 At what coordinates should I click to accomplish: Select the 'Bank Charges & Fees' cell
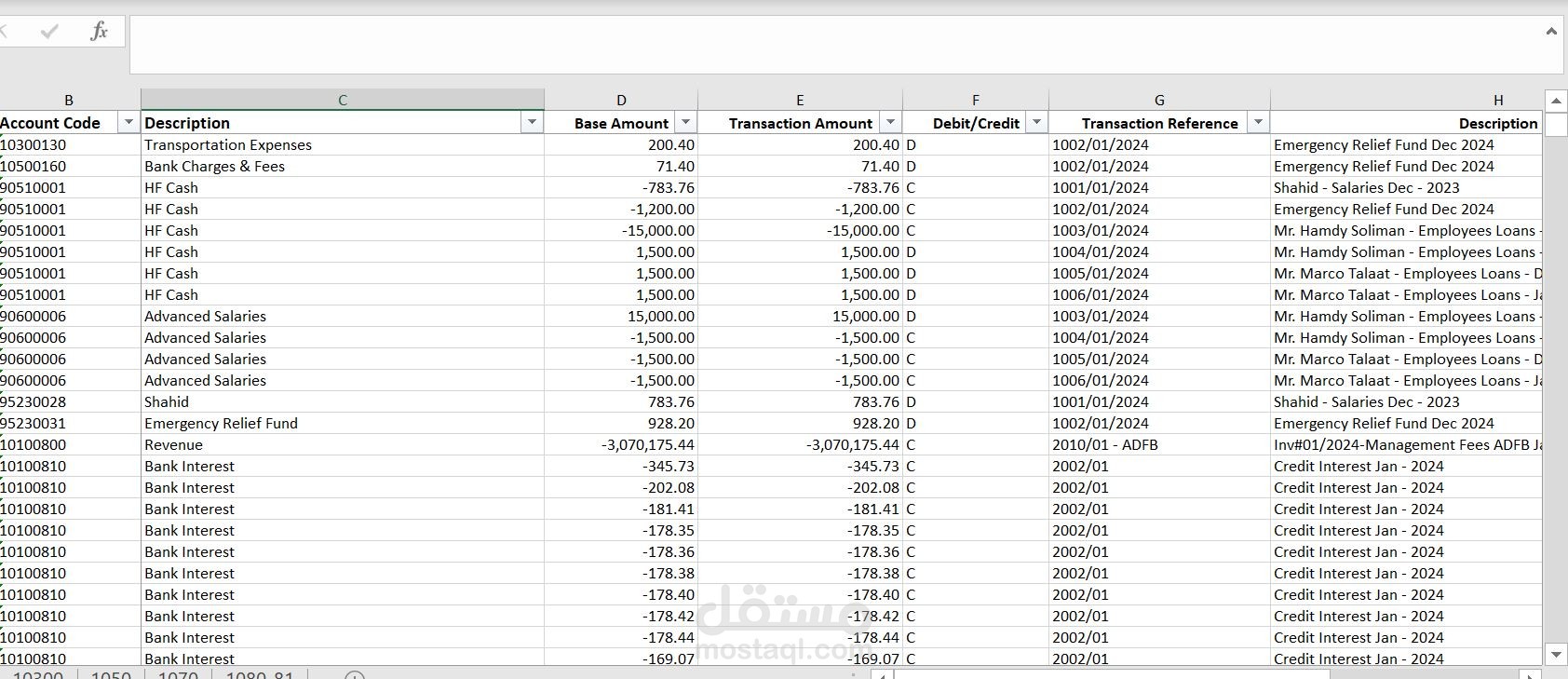click(343, 166)
